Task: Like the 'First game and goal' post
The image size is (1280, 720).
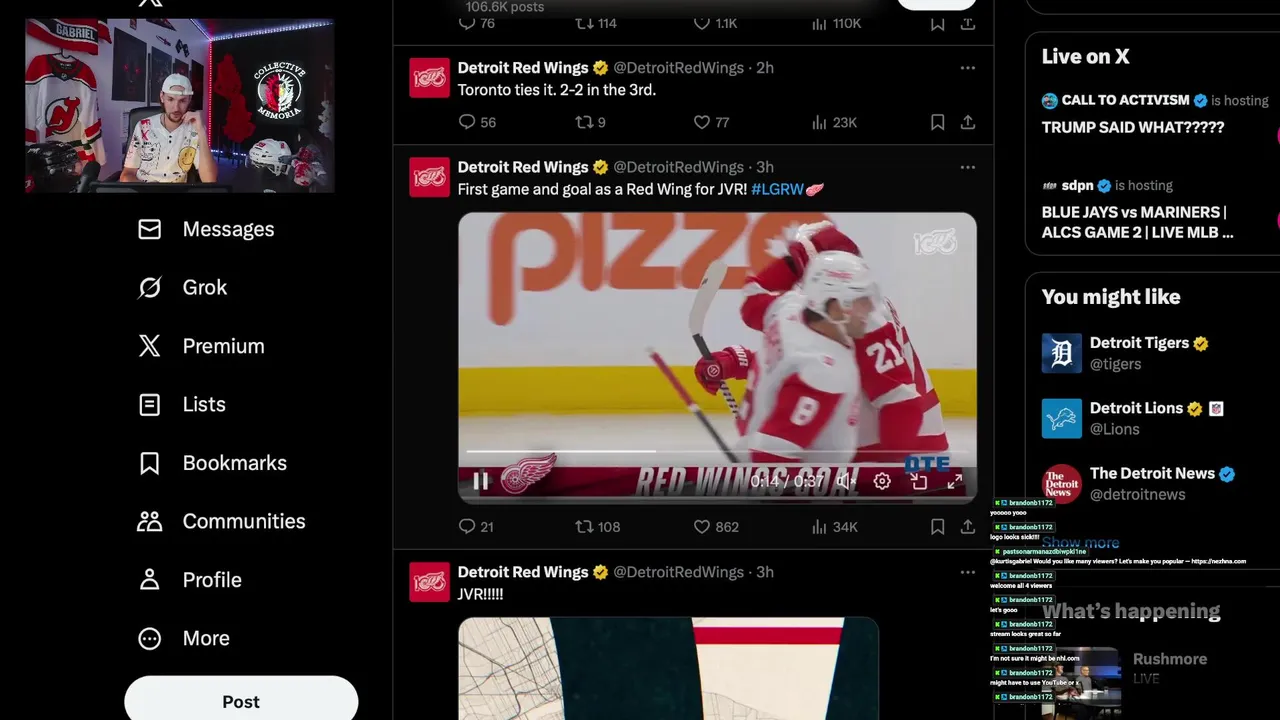Action: coord(716,526)
